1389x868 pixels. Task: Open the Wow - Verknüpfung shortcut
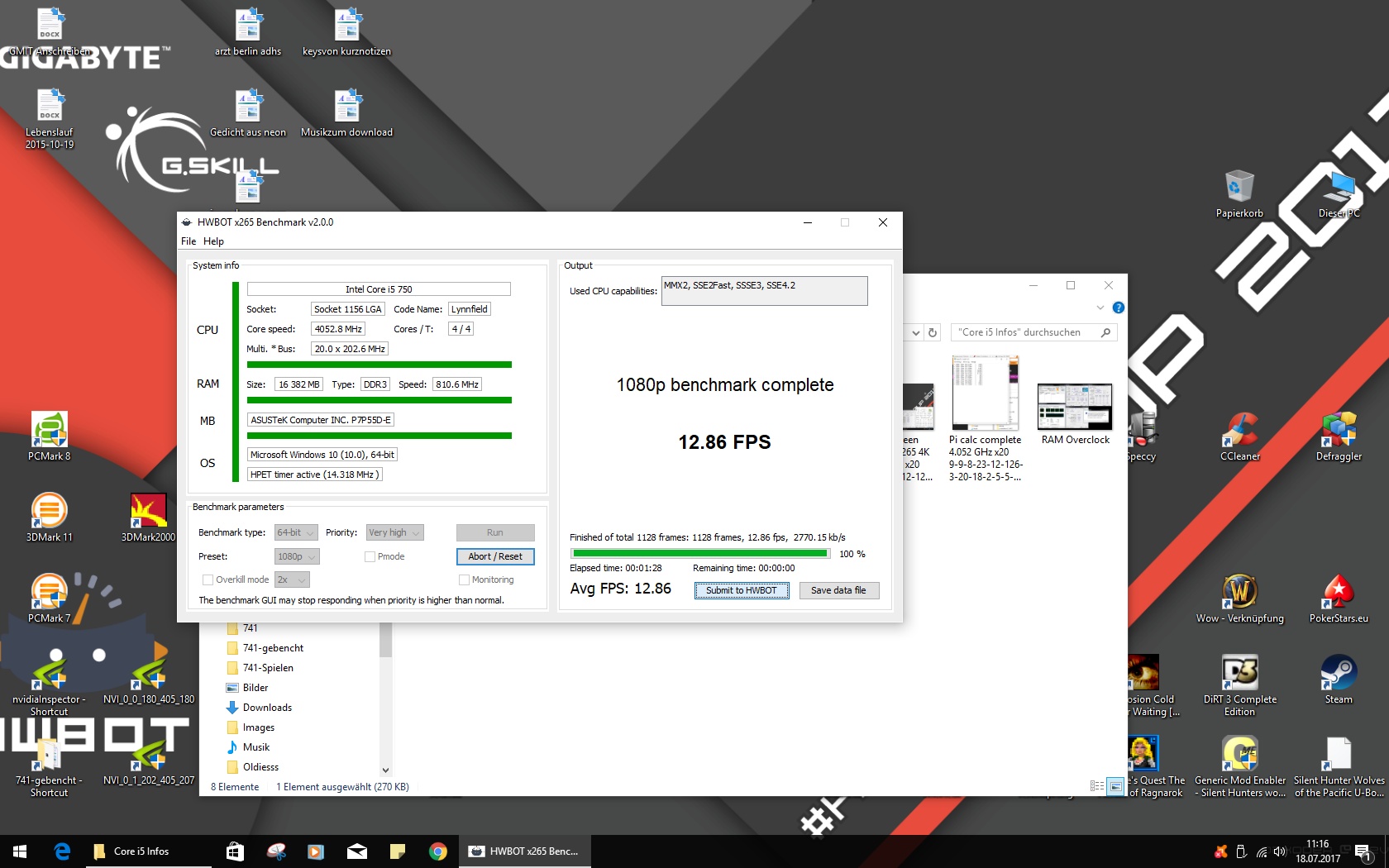[x=1239, y=598]
